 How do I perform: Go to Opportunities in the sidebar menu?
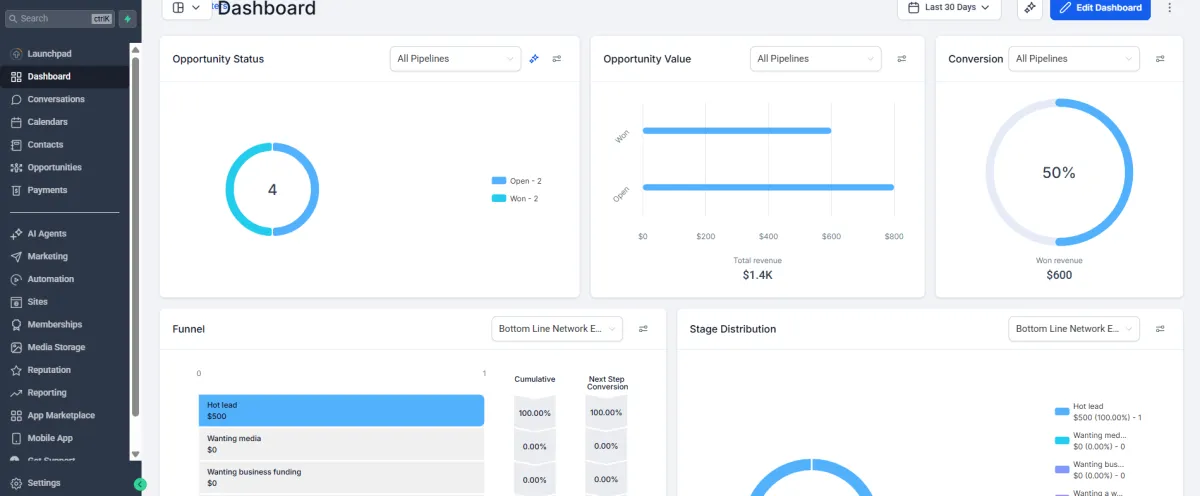[55, 167]
